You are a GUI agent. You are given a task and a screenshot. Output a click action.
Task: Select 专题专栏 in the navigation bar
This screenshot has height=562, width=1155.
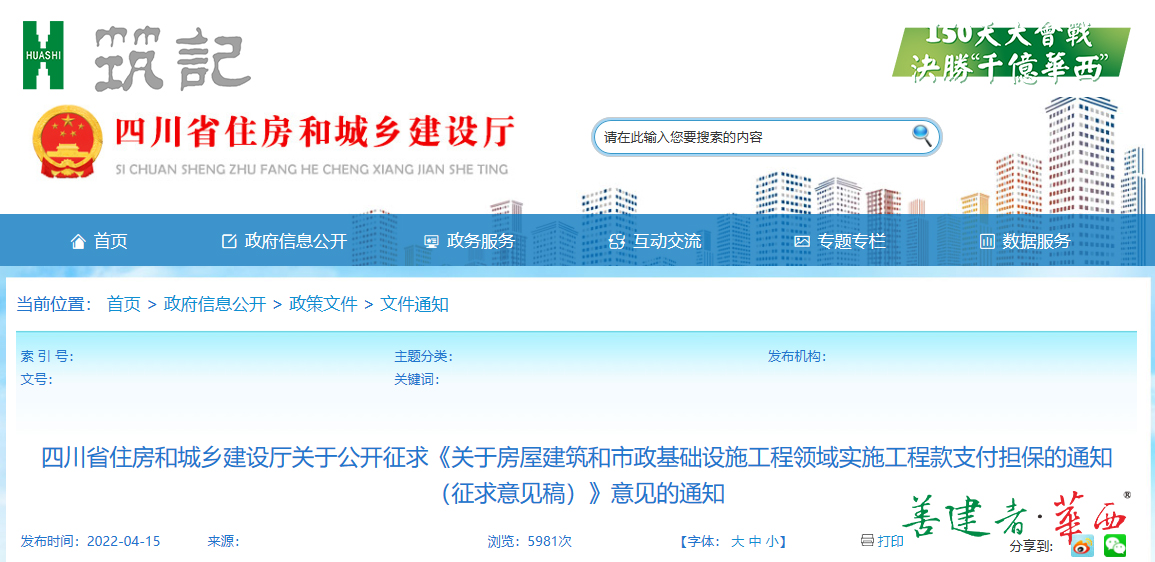tap(840, 241)
